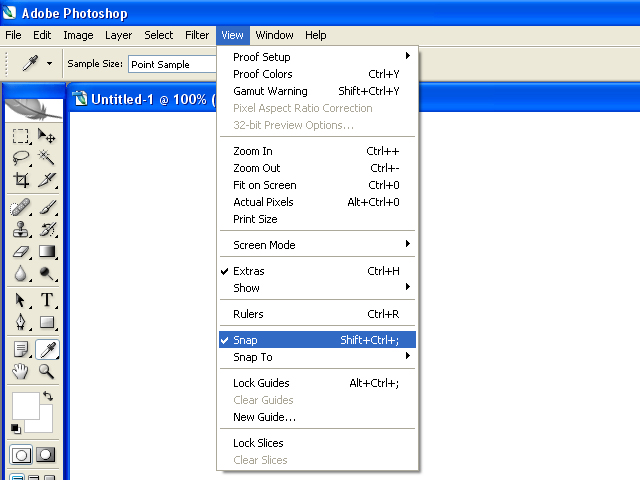Open the Image menu

(x=78, y=35)
